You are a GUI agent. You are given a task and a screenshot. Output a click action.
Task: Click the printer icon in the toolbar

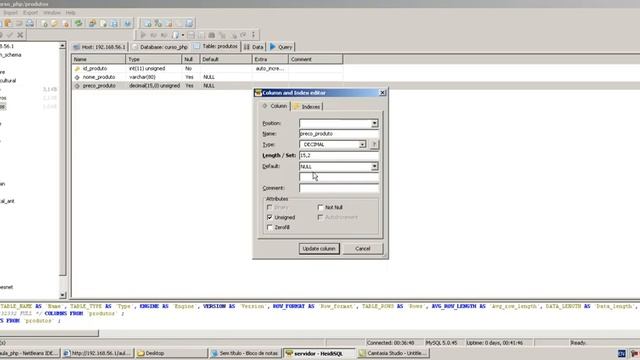coord(30,23)
